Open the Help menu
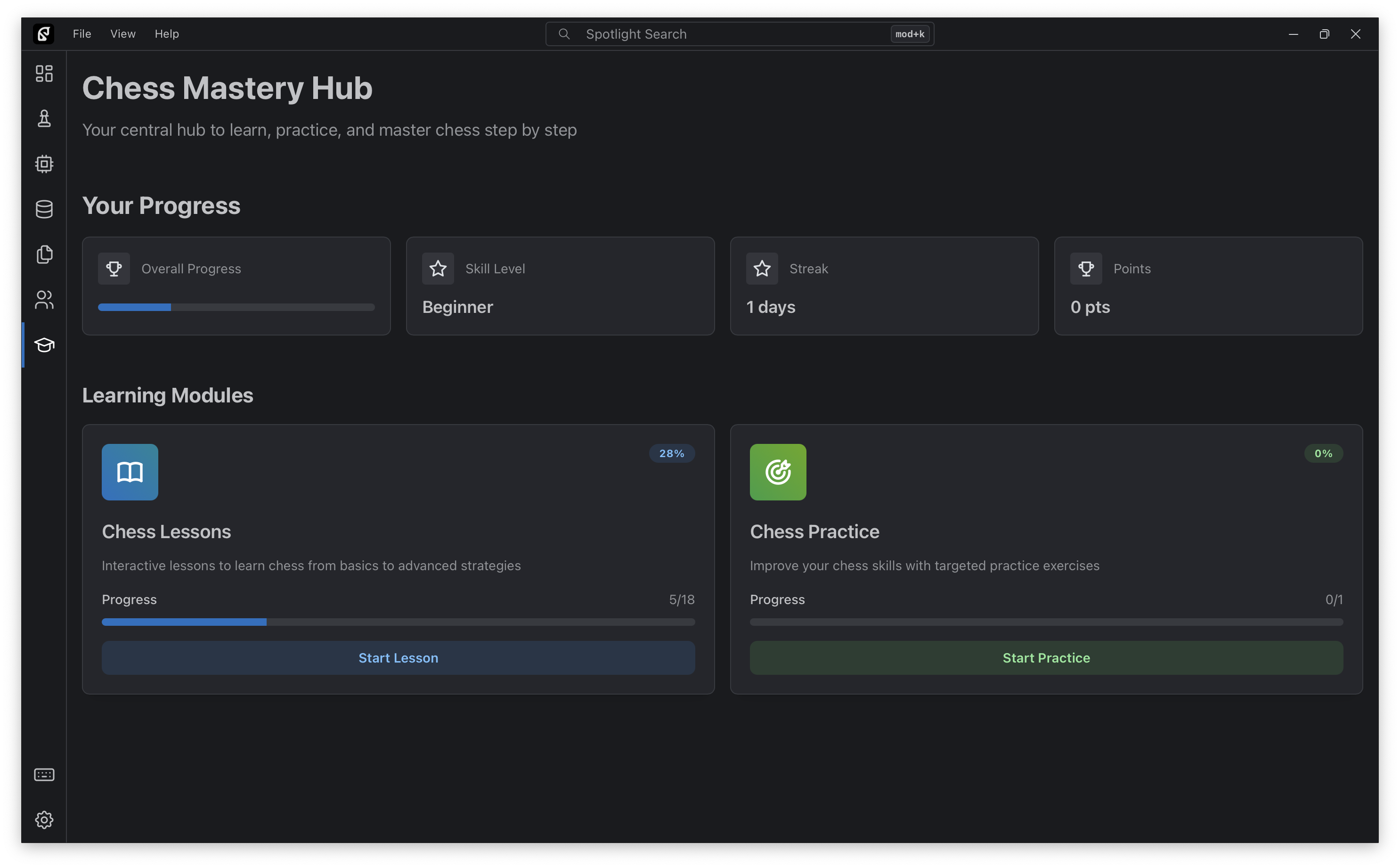The width and height of the screenshot is (1400, 868). 167,34
